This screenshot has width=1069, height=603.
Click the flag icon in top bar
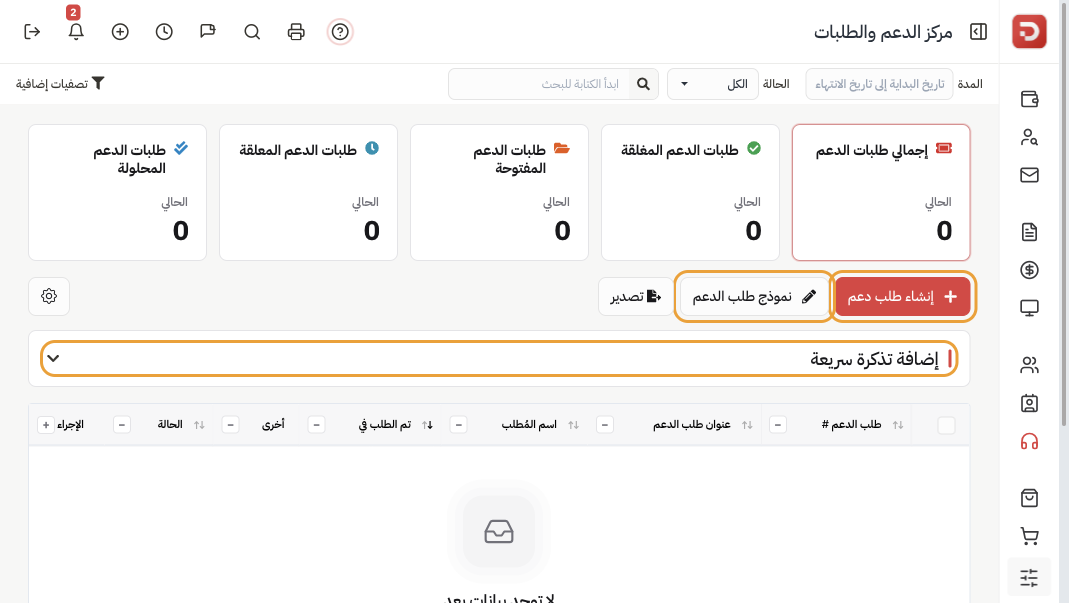click(208, 31)
